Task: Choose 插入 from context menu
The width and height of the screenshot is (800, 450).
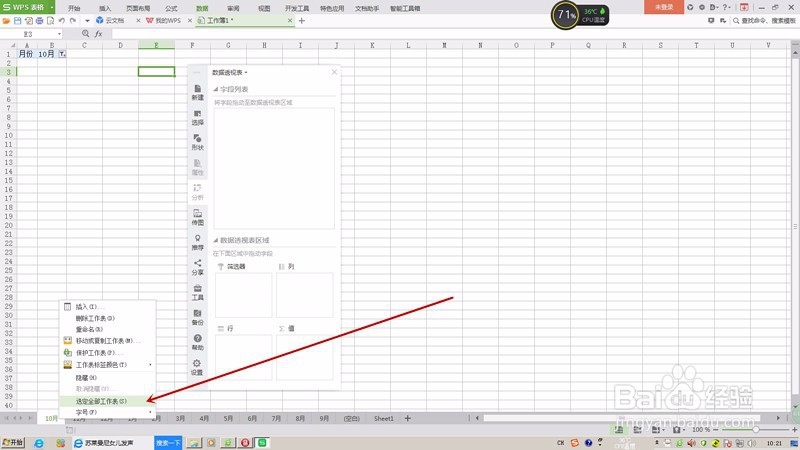Action: (x=107, y=307)
